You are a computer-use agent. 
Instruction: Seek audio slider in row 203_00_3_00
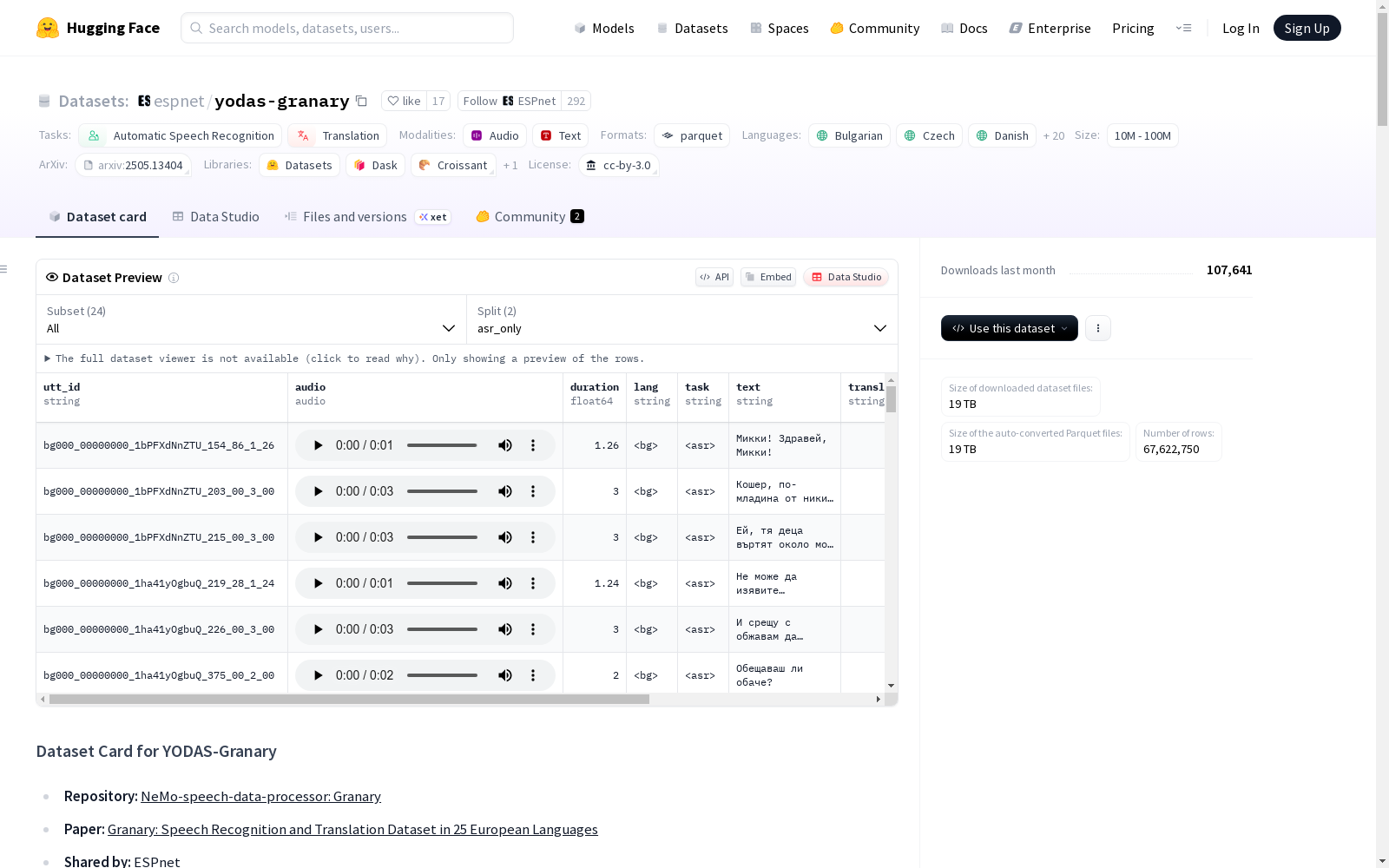(442, 491)
